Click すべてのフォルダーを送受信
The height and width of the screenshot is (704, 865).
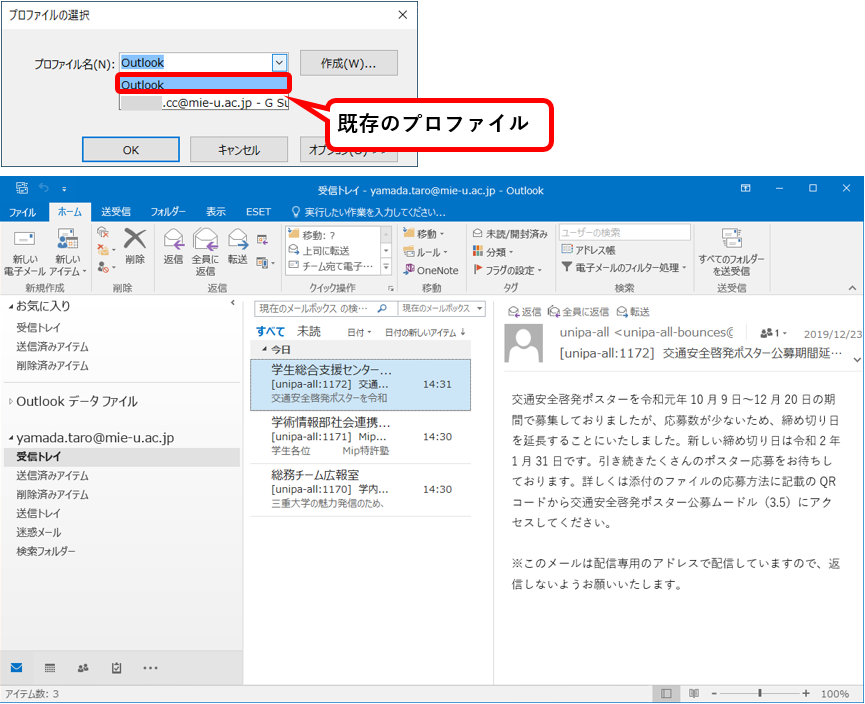731,252
